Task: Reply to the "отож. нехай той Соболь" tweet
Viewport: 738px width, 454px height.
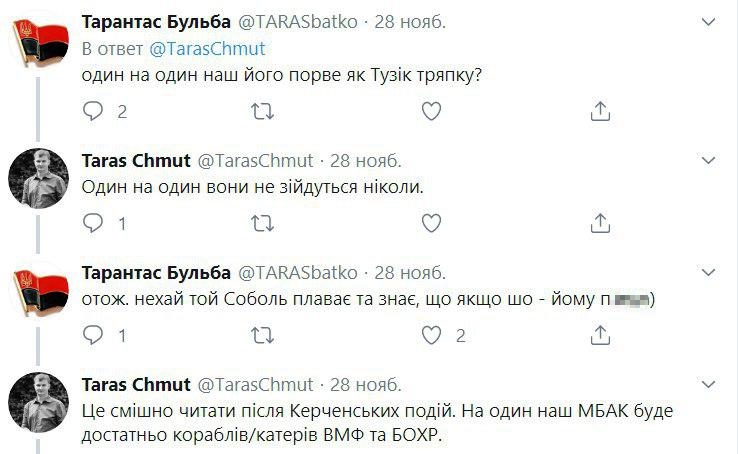Action: (94, 335)
